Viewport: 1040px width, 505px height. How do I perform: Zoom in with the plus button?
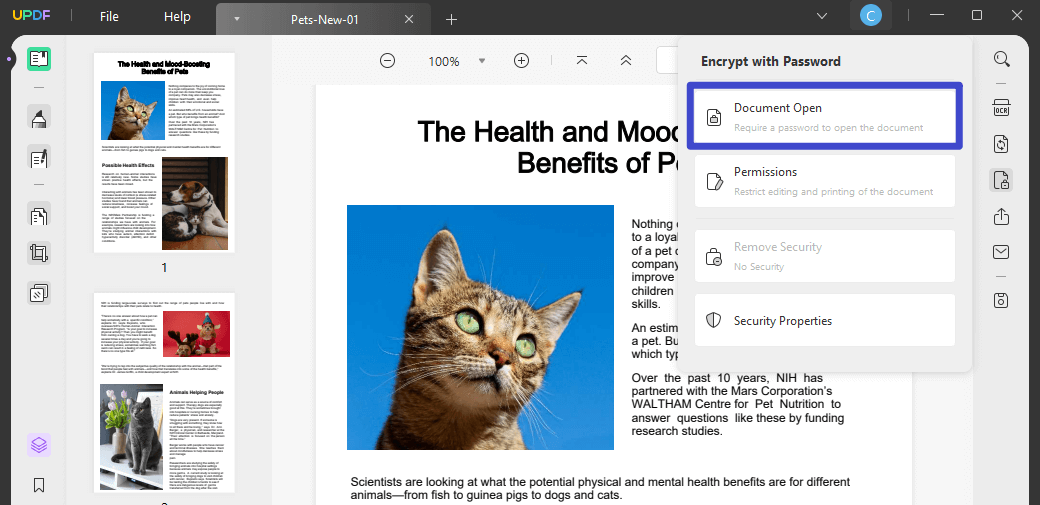click(x=522, y=61)
